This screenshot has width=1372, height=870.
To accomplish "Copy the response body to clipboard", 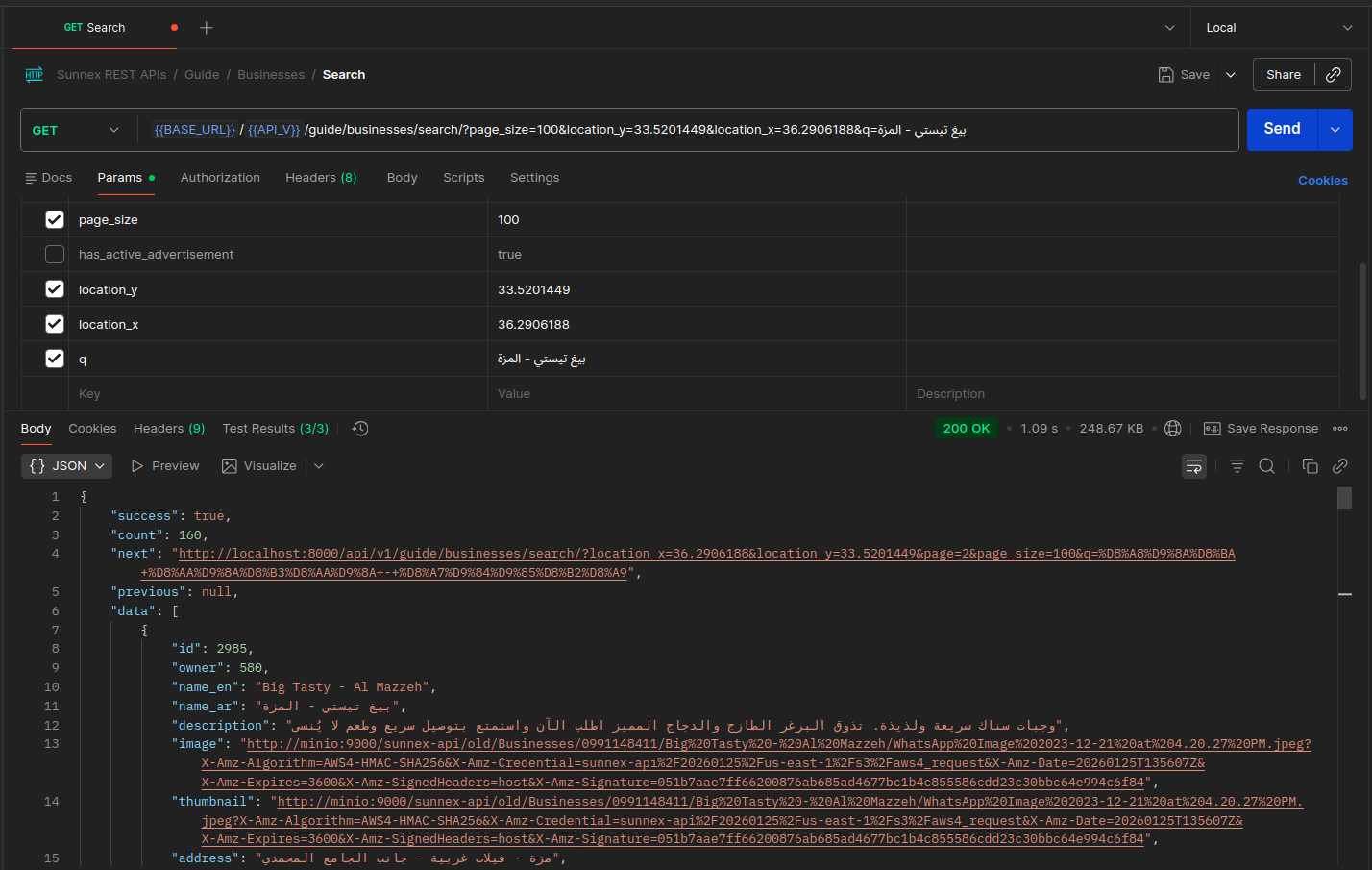I will pos(1310,466).
